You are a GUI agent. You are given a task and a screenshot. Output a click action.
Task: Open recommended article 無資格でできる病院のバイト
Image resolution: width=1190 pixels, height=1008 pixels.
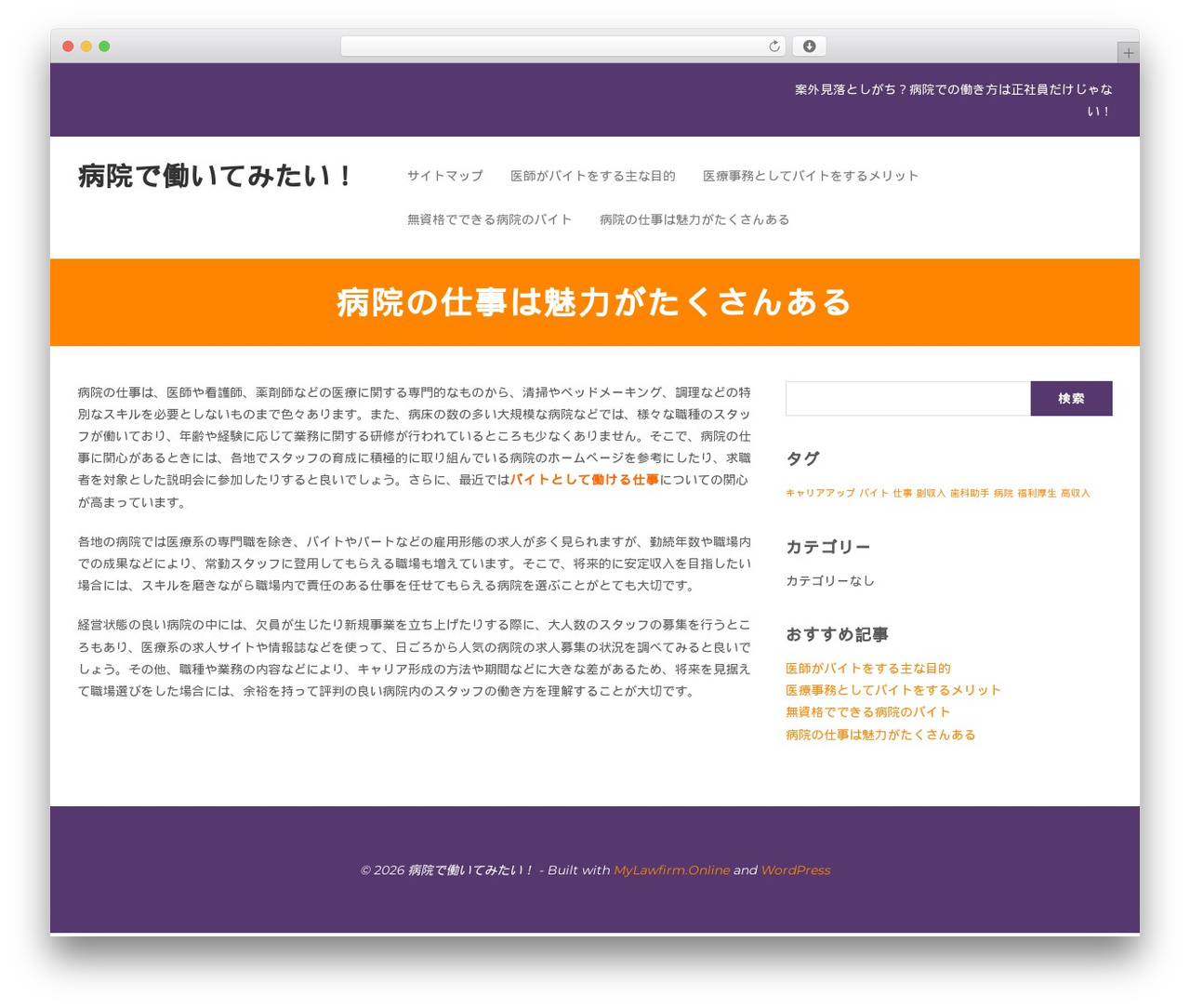(867, 712)
